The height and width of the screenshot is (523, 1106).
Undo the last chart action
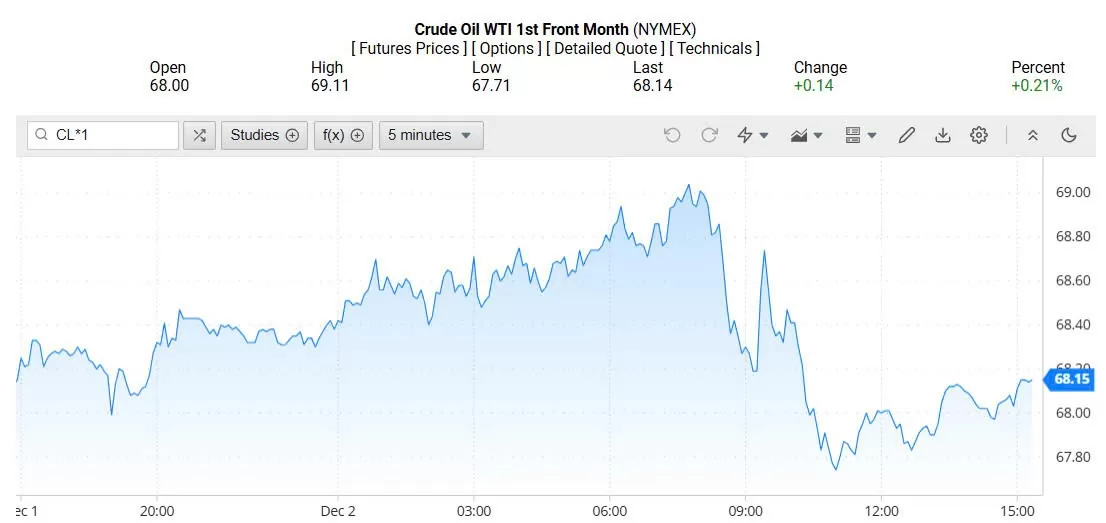pyautogui.click(x=672, y=135)
